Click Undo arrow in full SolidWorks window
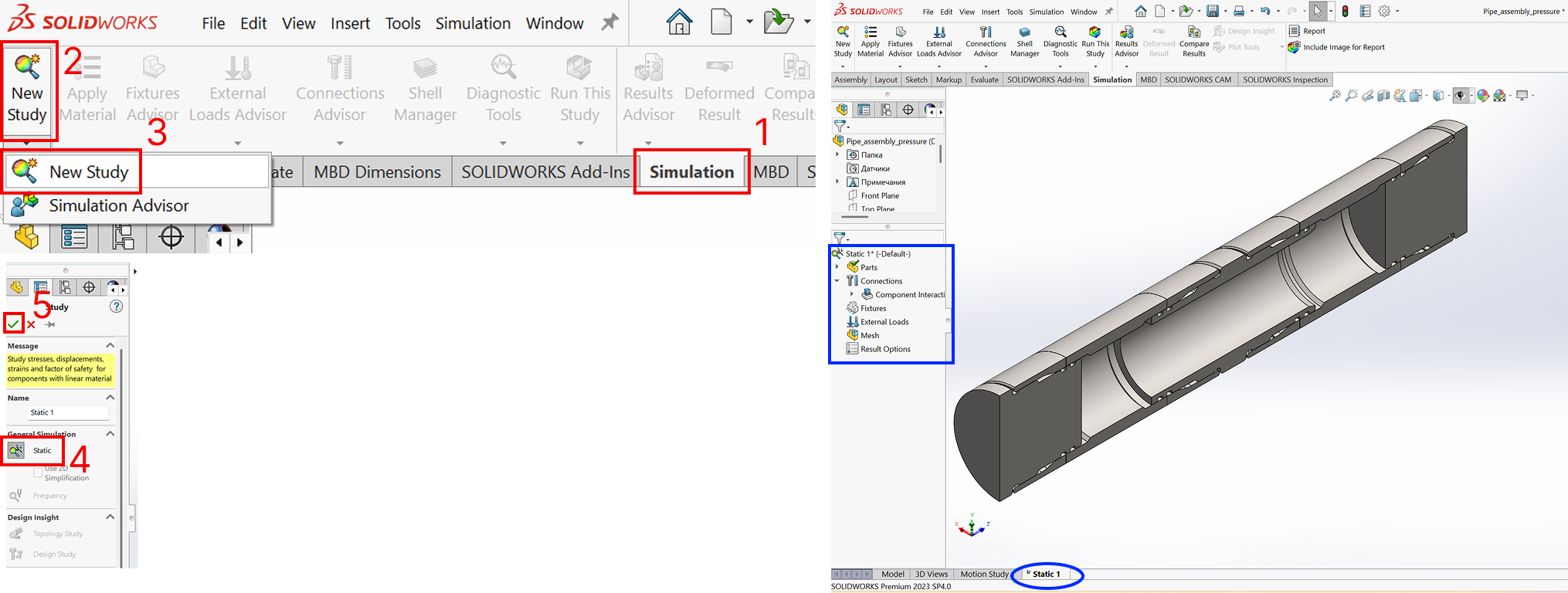Viewport: 1568px width, 593px height. click(x=1265, y=11)
